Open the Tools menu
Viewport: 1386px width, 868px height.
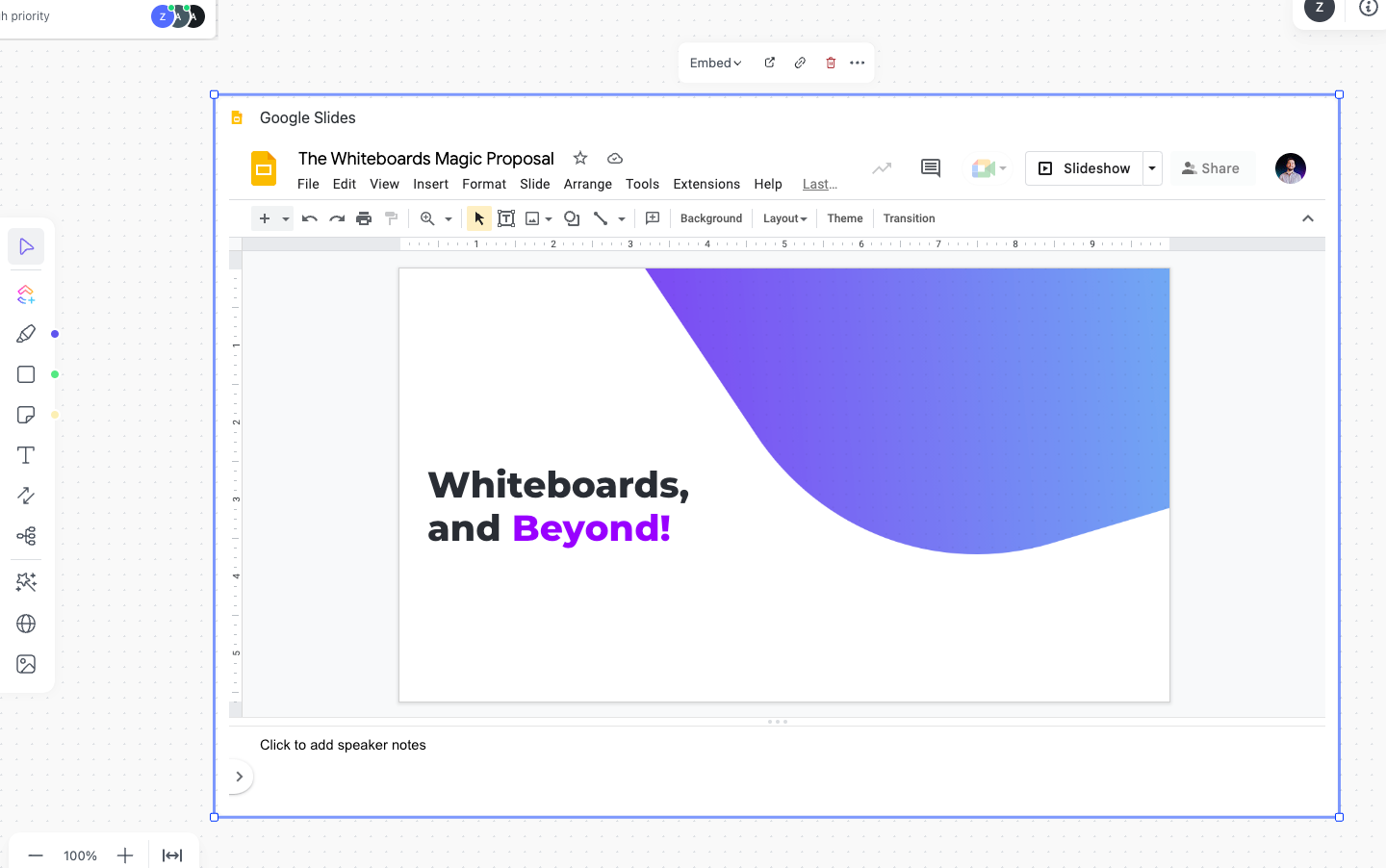(x=642, y=184)
